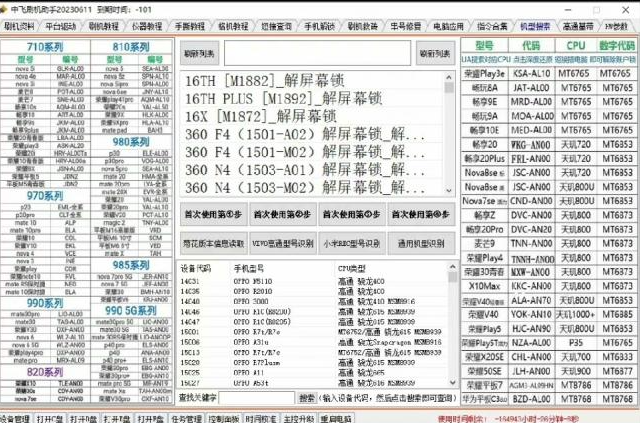Select device row 14C31
Screen dimensions: 640x423
pos(312,281)
